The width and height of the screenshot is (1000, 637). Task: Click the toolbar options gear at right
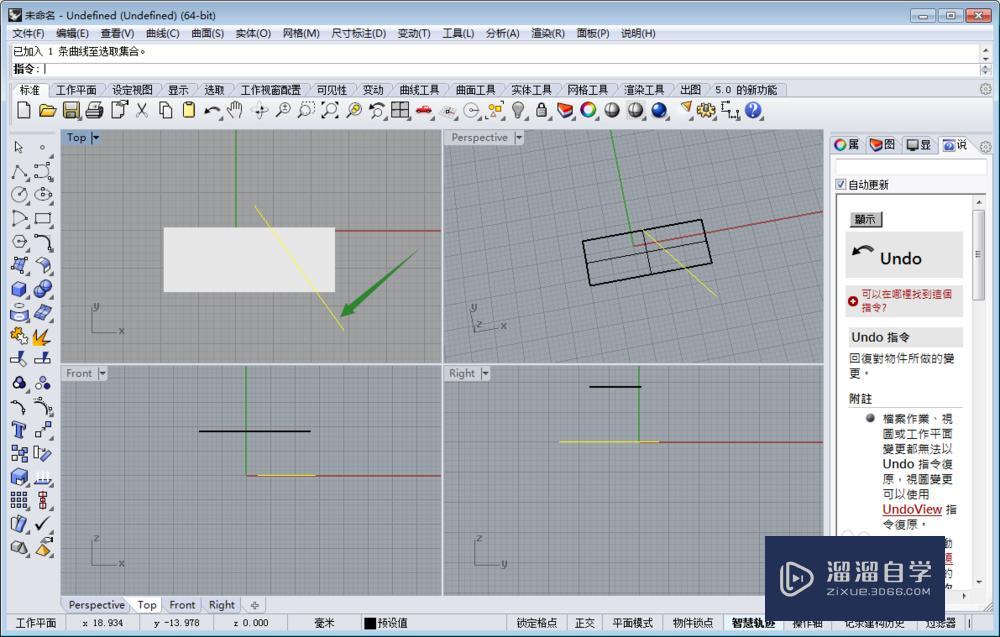pyautogui.click(x=985, y=89)
